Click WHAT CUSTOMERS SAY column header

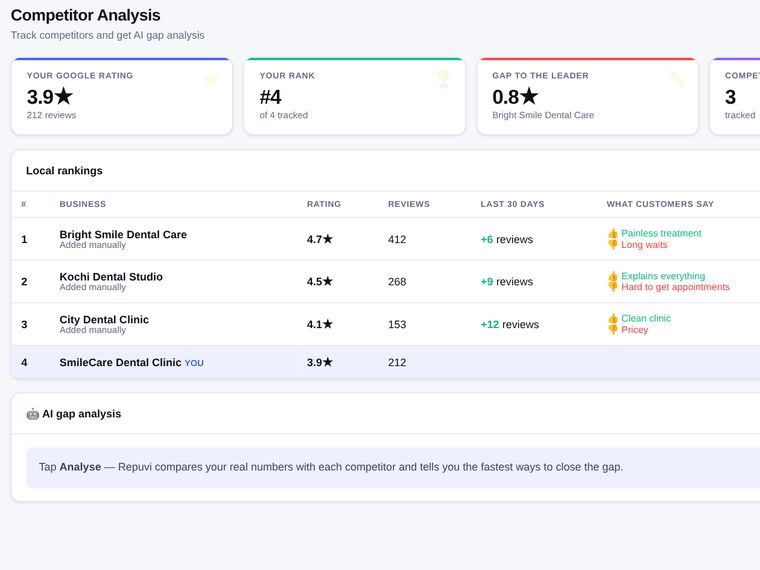pos(660,204)
